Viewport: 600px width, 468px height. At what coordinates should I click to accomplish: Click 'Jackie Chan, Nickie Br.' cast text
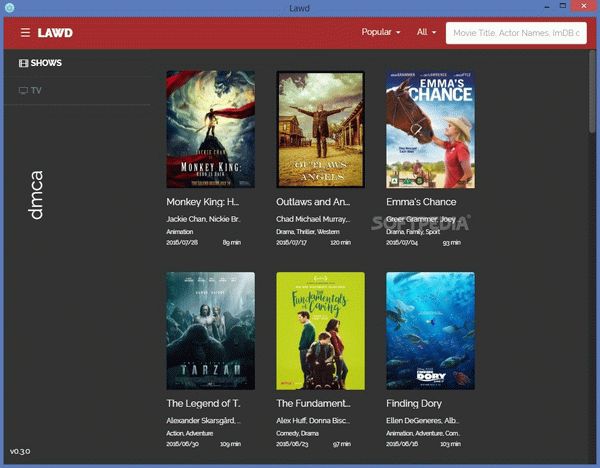pyautogui.click(x=203, y=219)
